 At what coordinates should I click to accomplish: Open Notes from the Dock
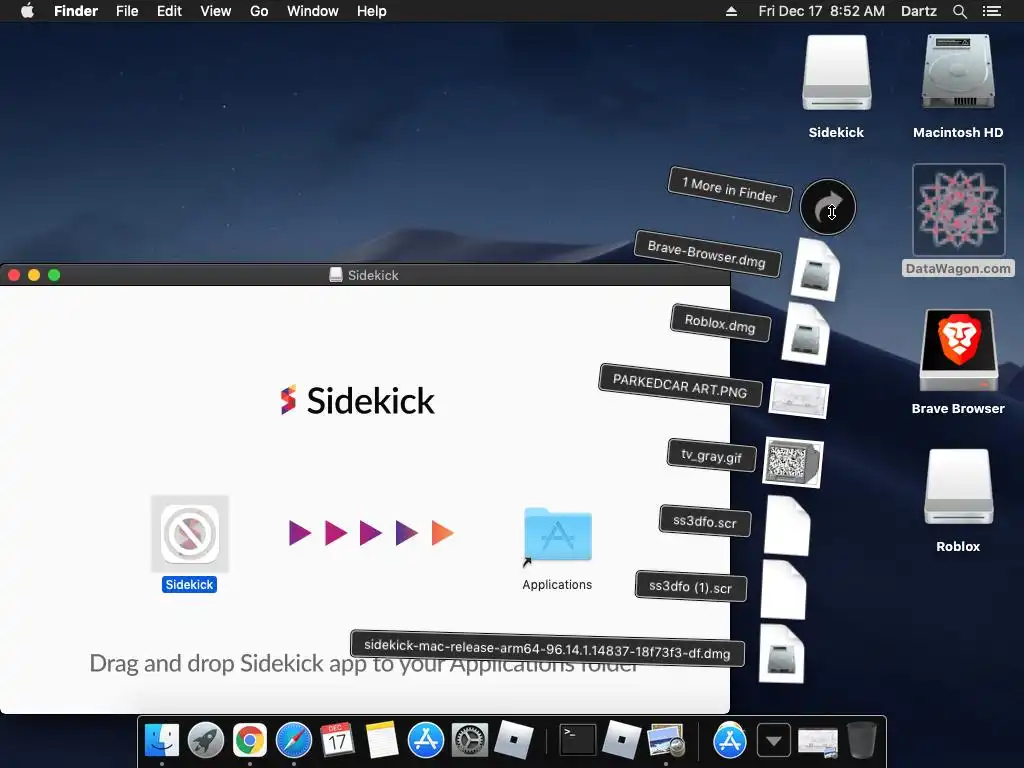click(381, 740)
